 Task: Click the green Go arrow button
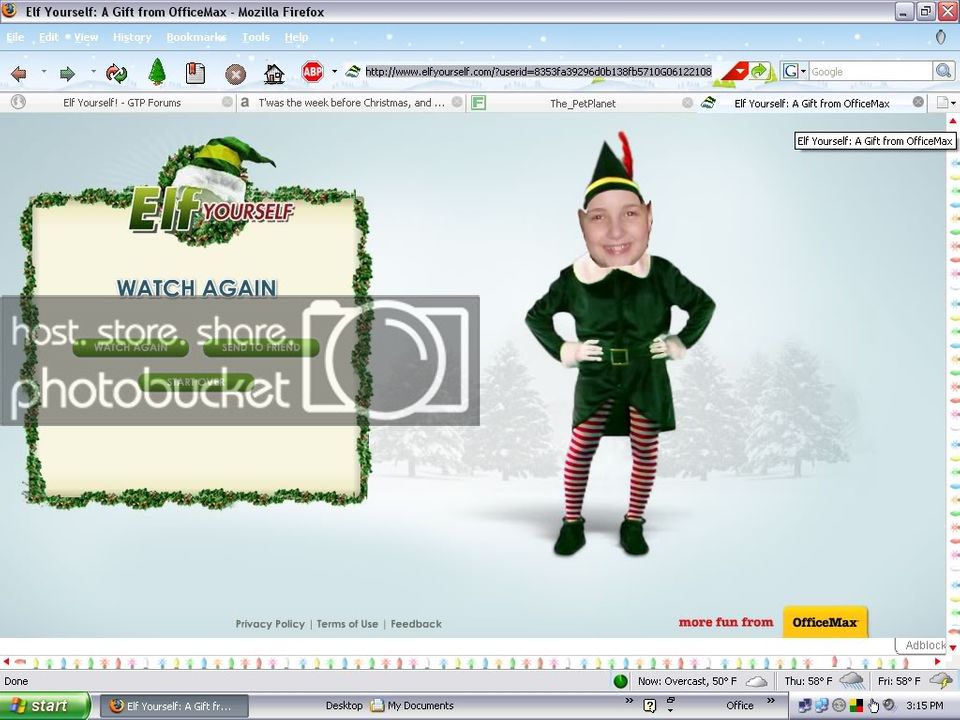point(759,71)
